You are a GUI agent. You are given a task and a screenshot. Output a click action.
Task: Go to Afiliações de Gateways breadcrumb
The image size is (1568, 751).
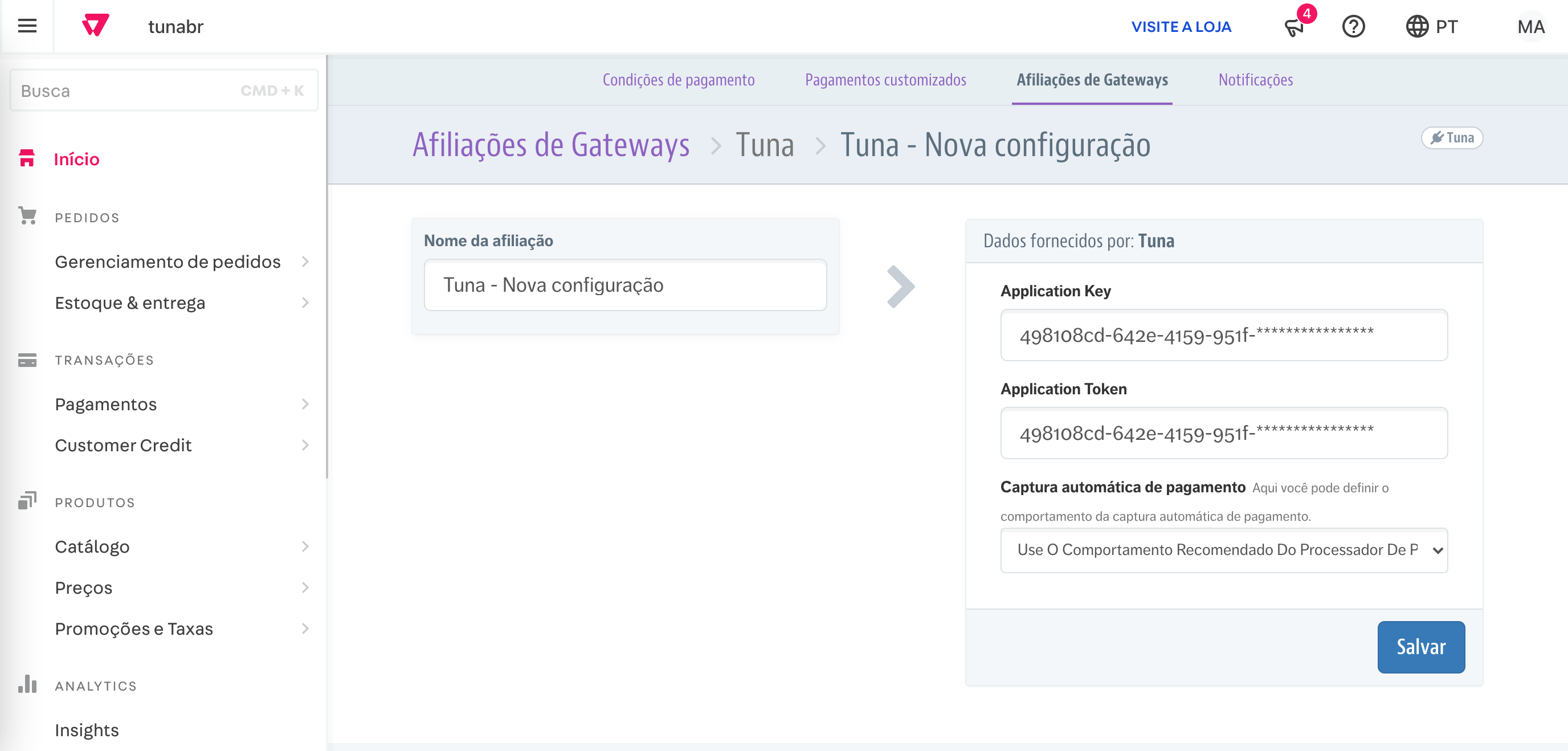coord(551,145)
